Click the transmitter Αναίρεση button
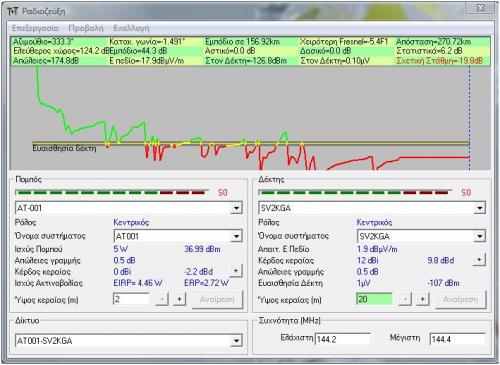Screen dimensions: 500x365 point(217,300)
